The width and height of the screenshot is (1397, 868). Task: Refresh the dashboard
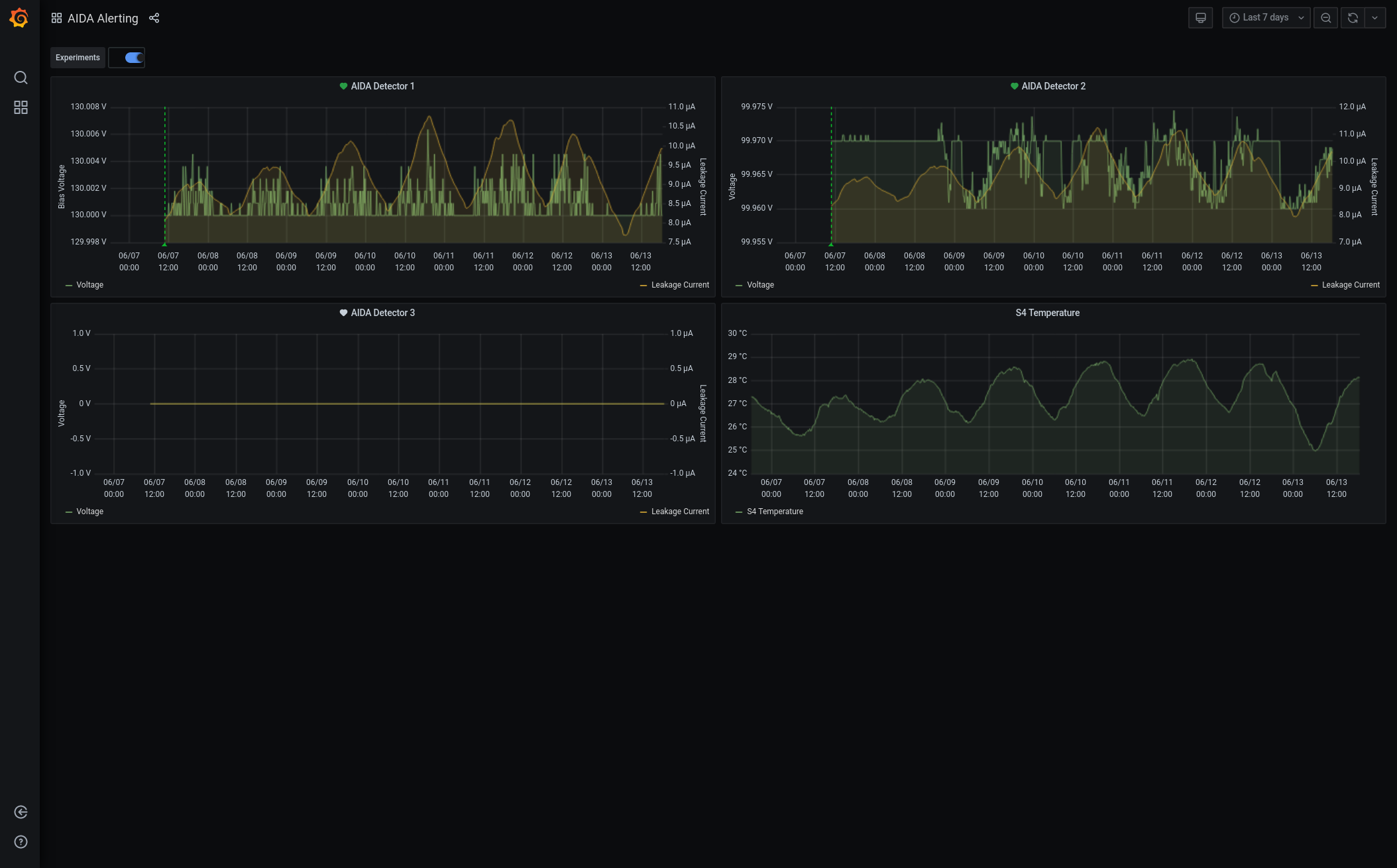[1353, 18]
